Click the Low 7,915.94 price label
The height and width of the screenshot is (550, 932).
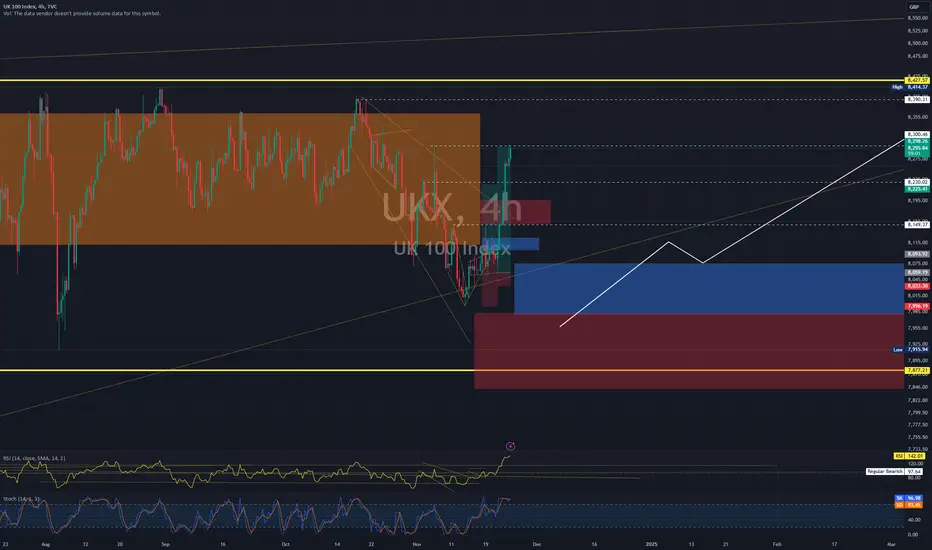[x=911, y=350]
